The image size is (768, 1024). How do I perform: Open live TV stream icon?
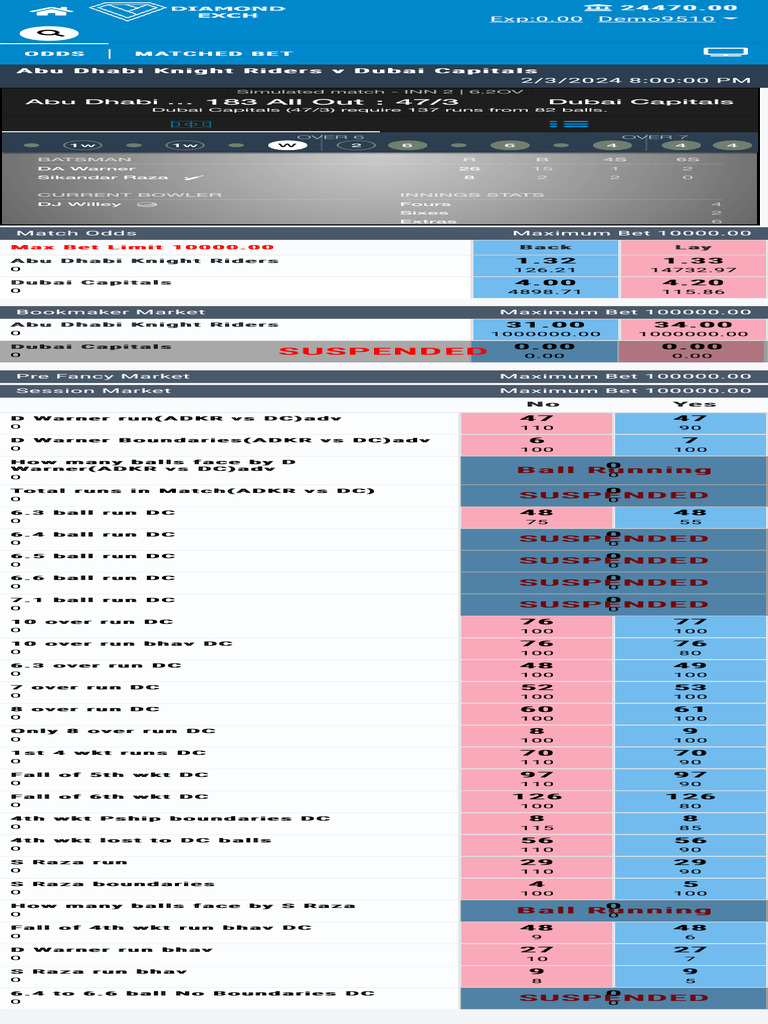[725, 52]
